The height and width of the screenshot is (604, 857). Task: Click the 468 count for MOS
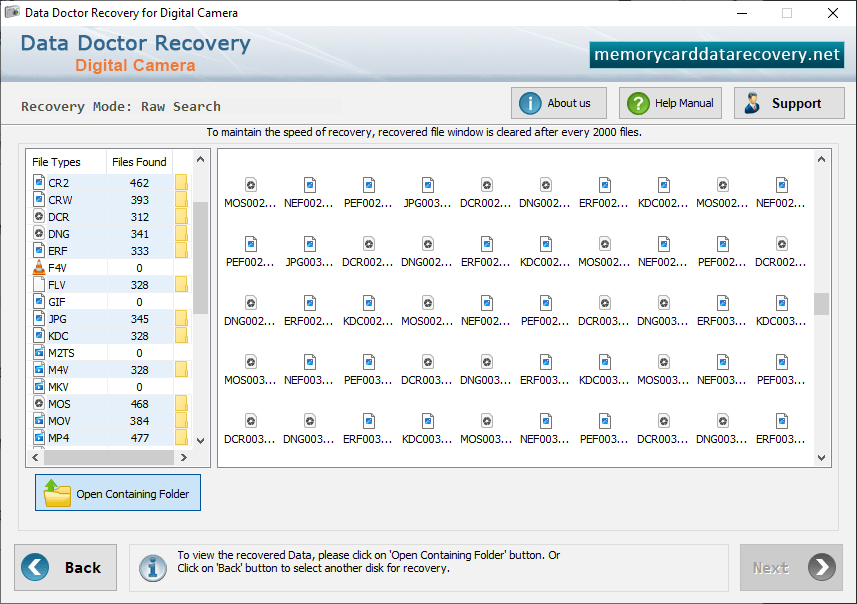(139, 404)
